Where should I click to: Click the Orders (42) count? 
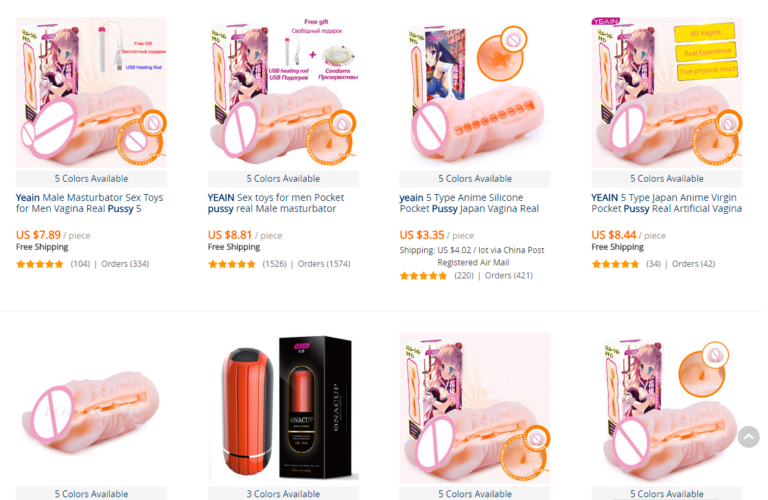click(693, 264)
